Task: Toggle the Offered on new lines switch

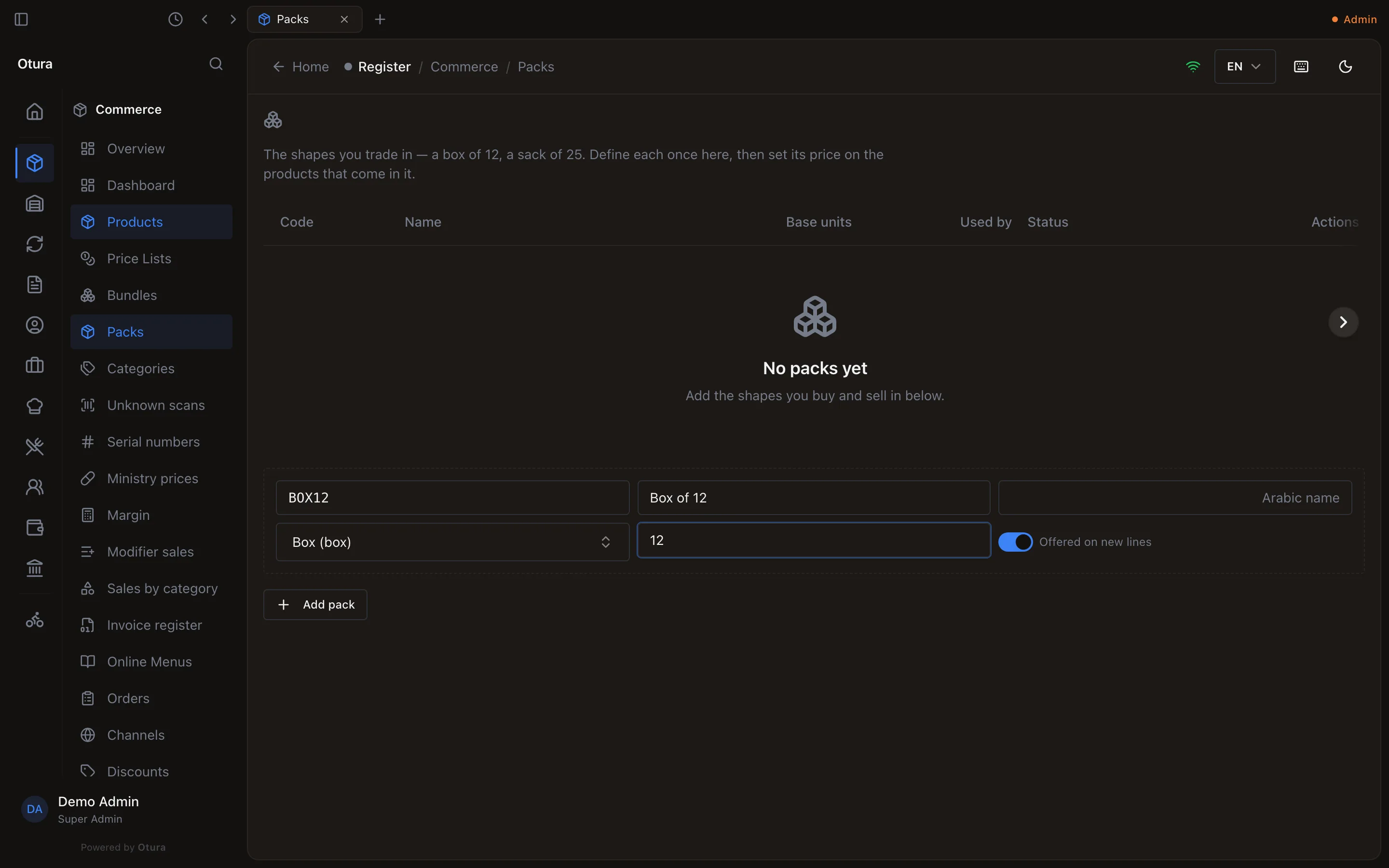Action: 1015,542
